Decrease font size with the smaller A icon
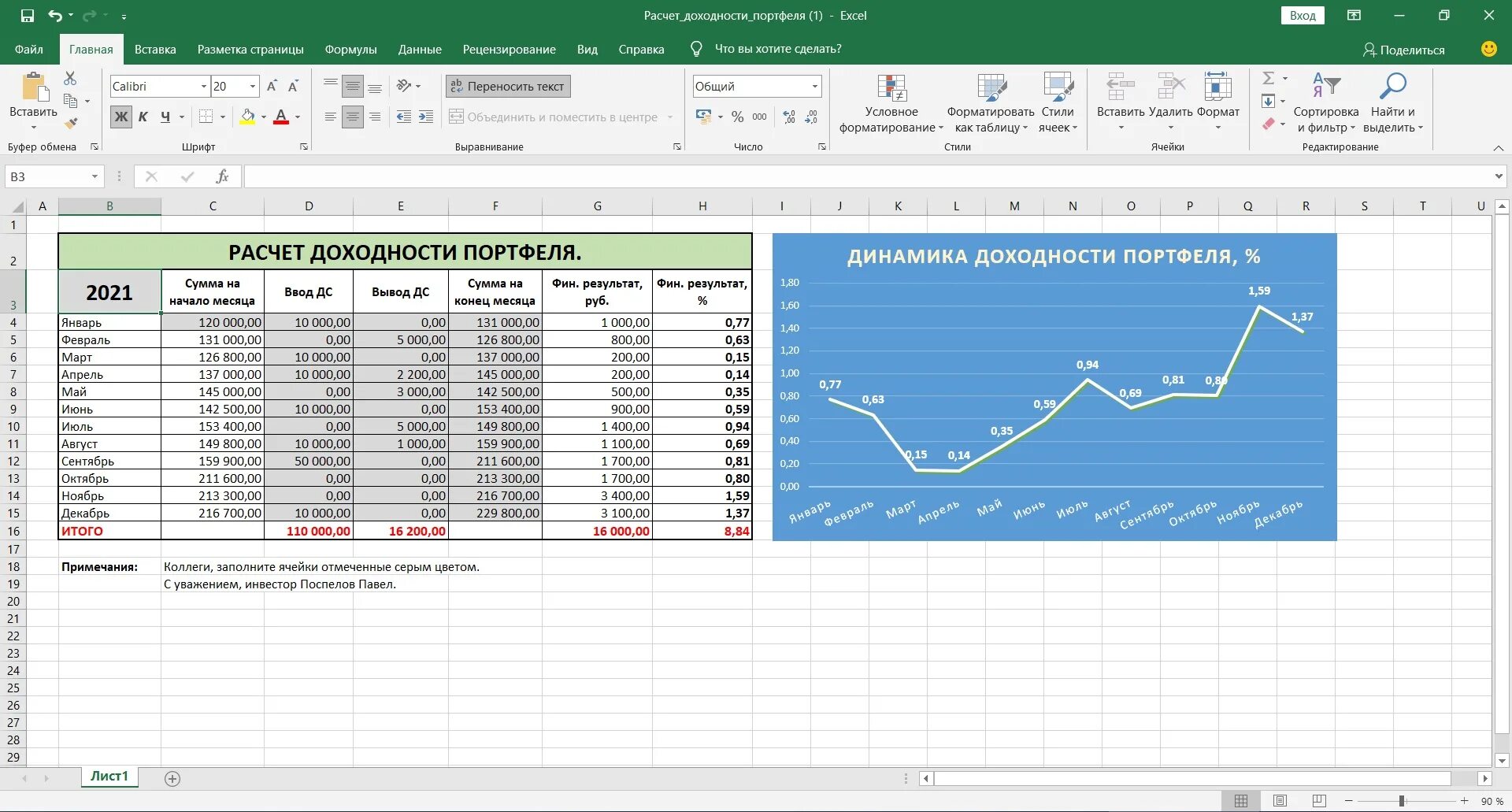 click(293, 86)
